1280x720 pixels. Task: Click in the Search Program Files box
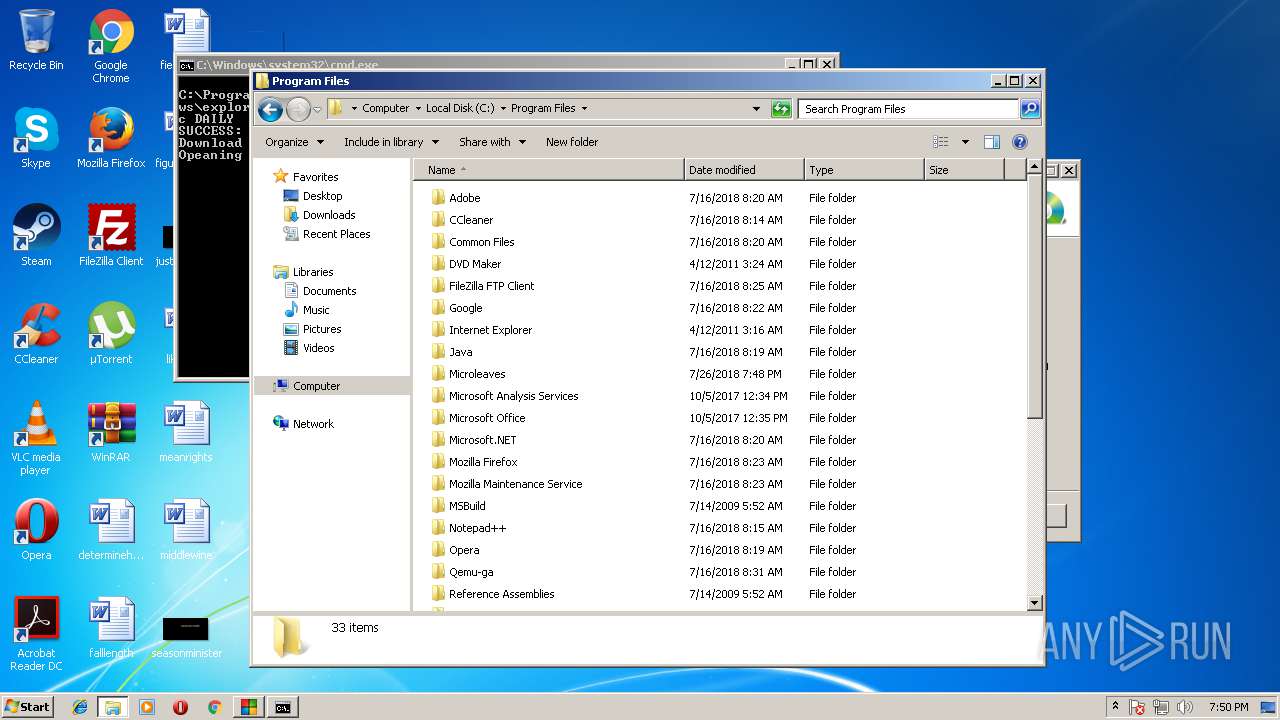(x=909, y=109)
